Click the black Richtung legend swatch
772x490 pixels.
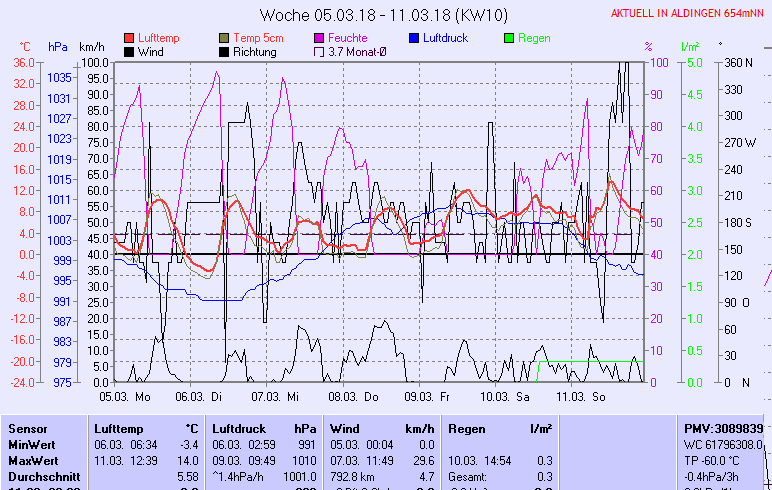224,52
